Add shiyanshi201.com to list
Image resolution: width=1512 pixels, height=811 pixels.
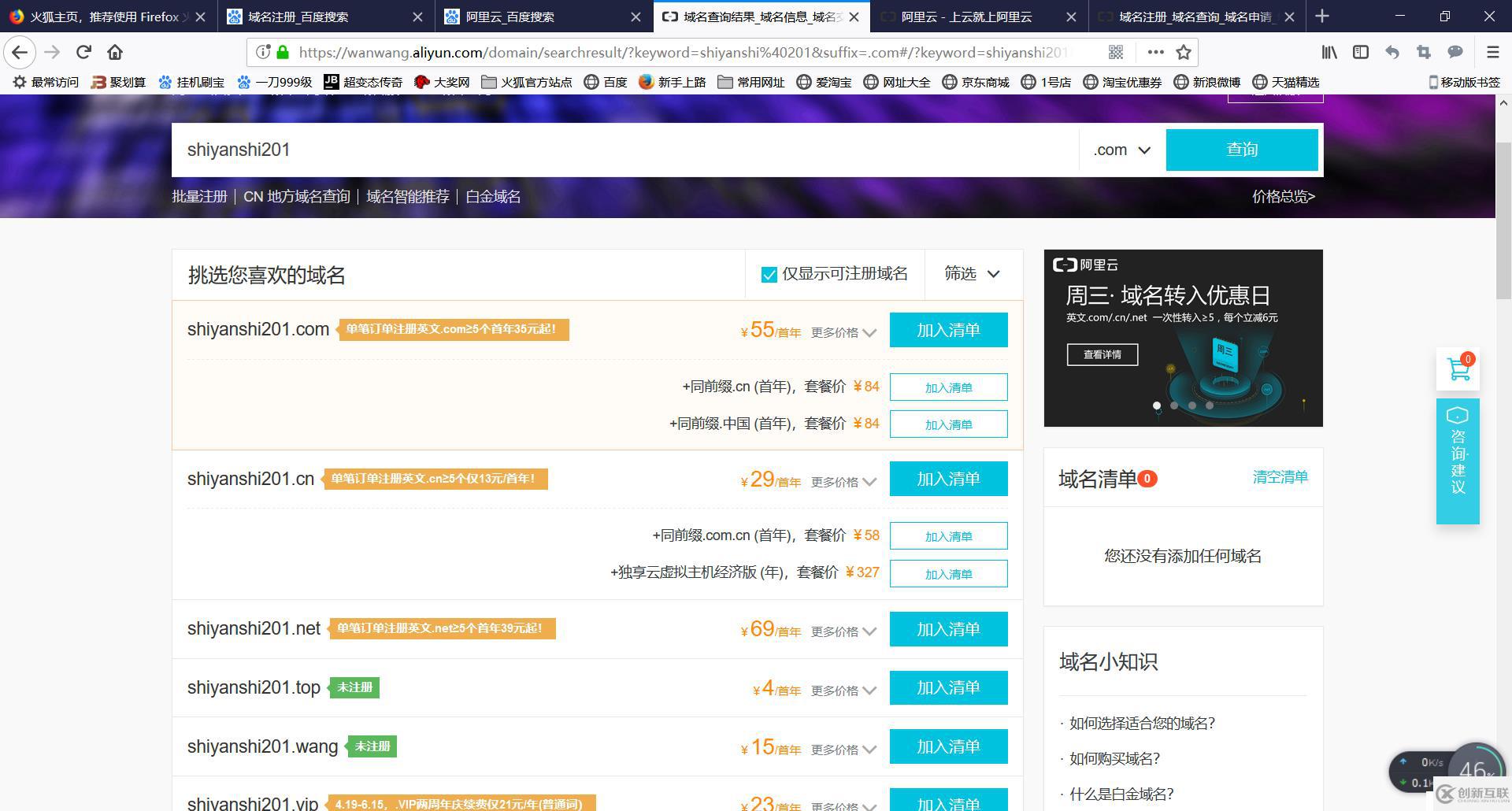[x=948, y=330]
